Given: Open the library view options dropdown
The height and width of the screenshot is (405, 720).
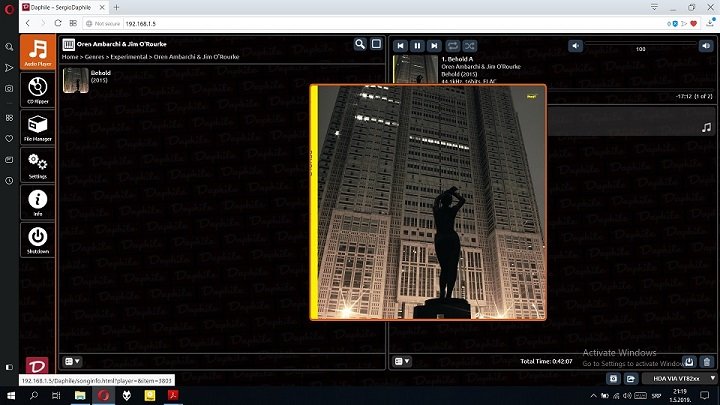Looking at the screenshot, I should pyautogui.click(x=73, y=361).
